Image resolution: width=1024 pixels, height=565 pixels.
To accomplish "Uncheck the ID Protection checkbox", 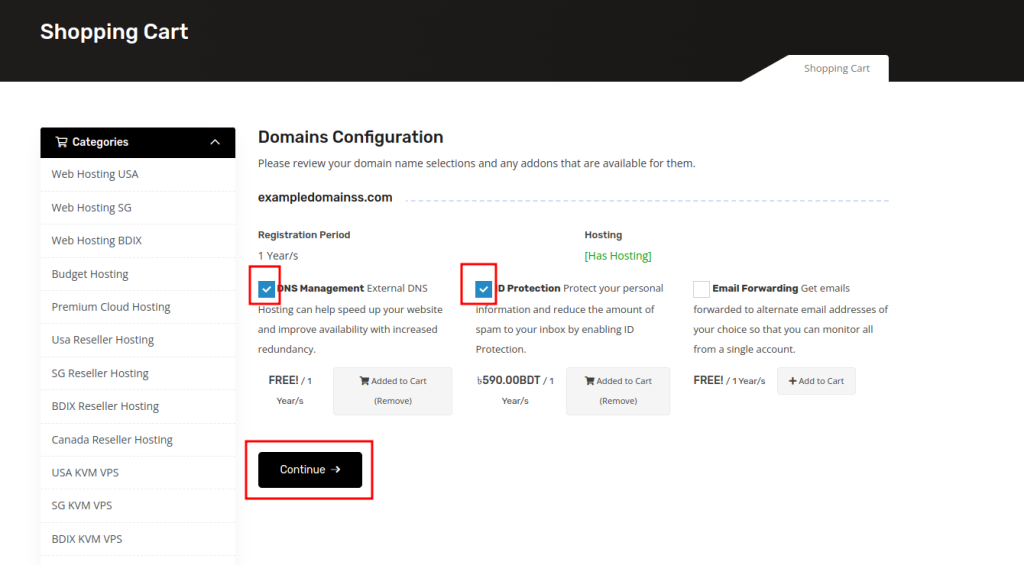I will 484,289.
